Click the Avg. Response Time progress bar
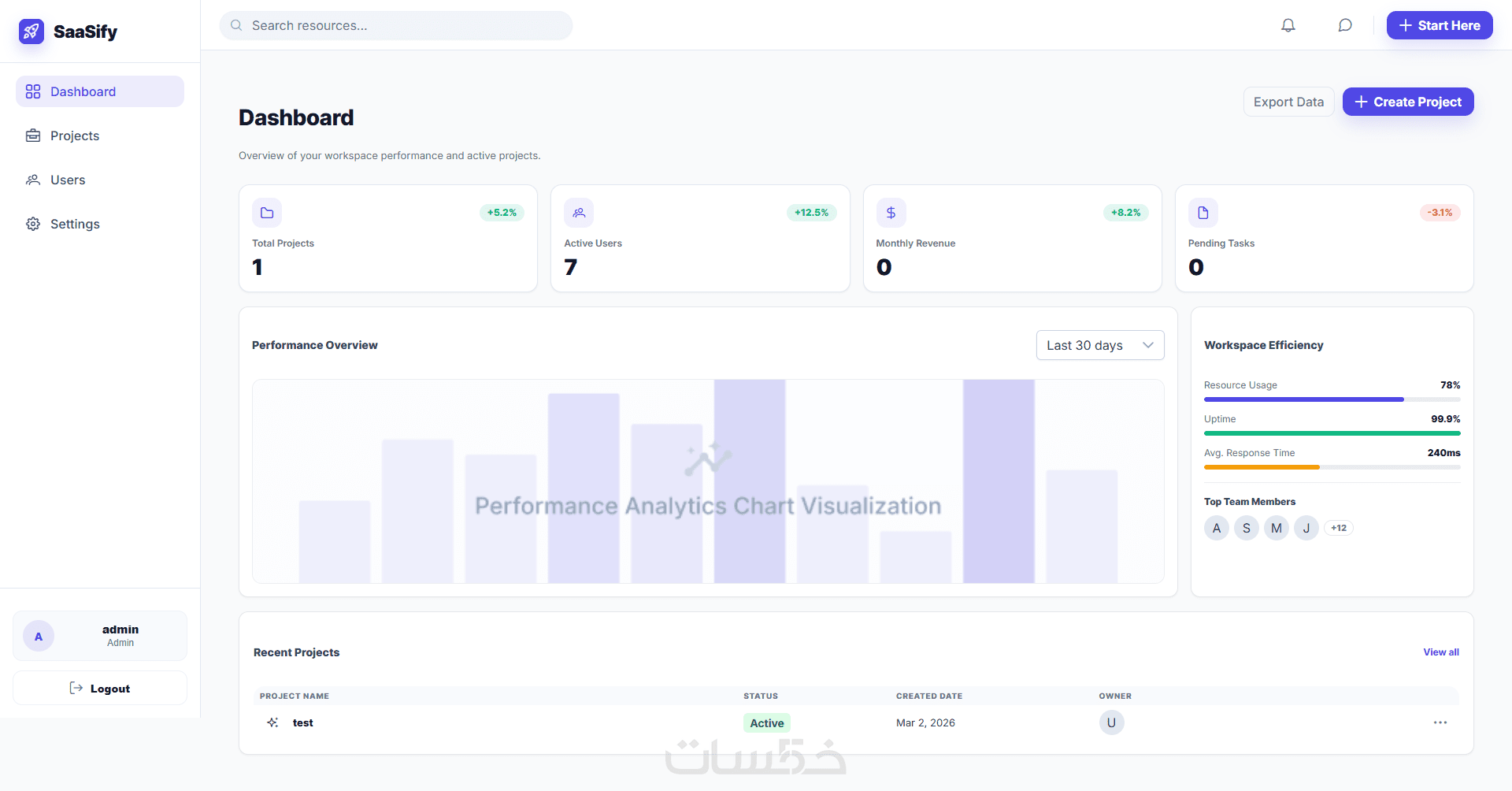The height and width of the screenshot is (791, 1512). 1332,467
